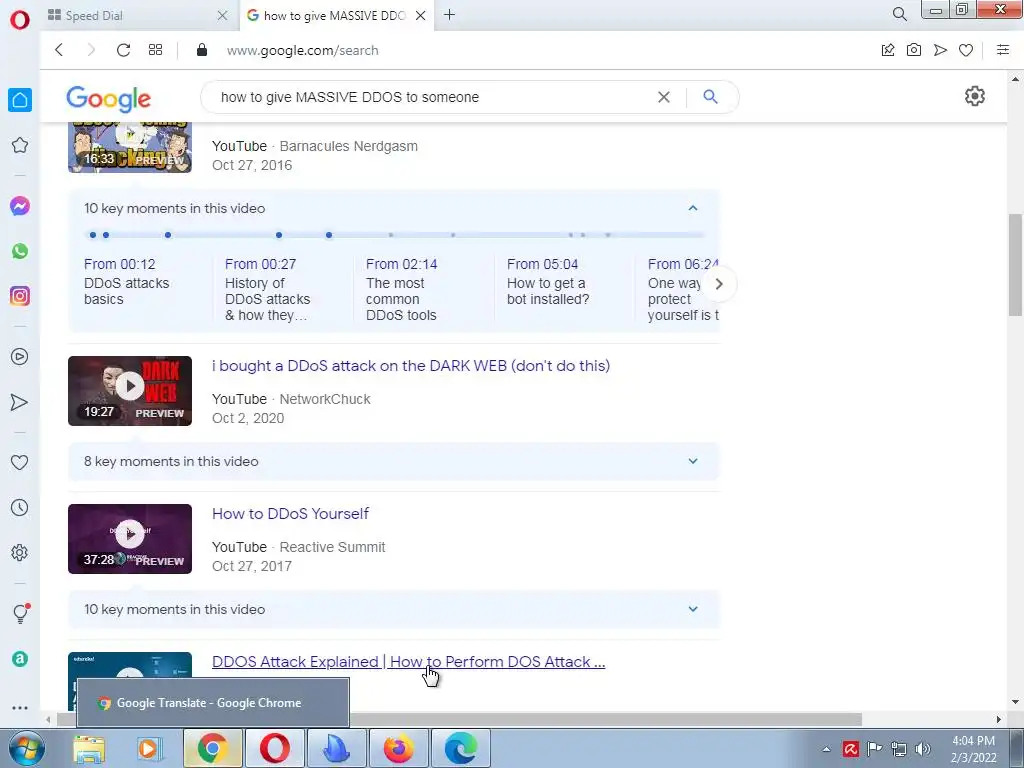Select the how to give MASSIVE DDOS tab
This screenshot has width=1024, height=768.
pos(333,15)
